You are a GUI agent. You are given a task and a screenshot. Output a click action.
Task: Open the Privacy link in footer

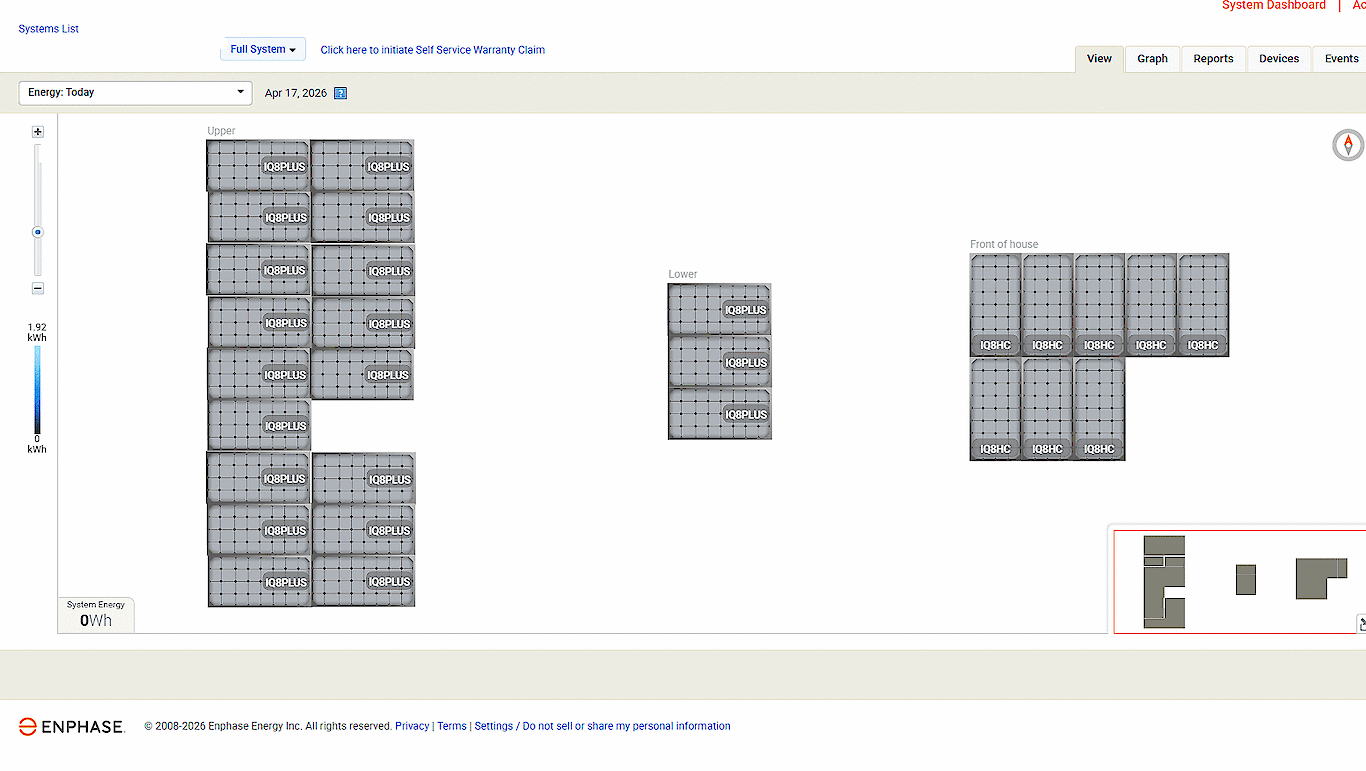tap(412, 726)
